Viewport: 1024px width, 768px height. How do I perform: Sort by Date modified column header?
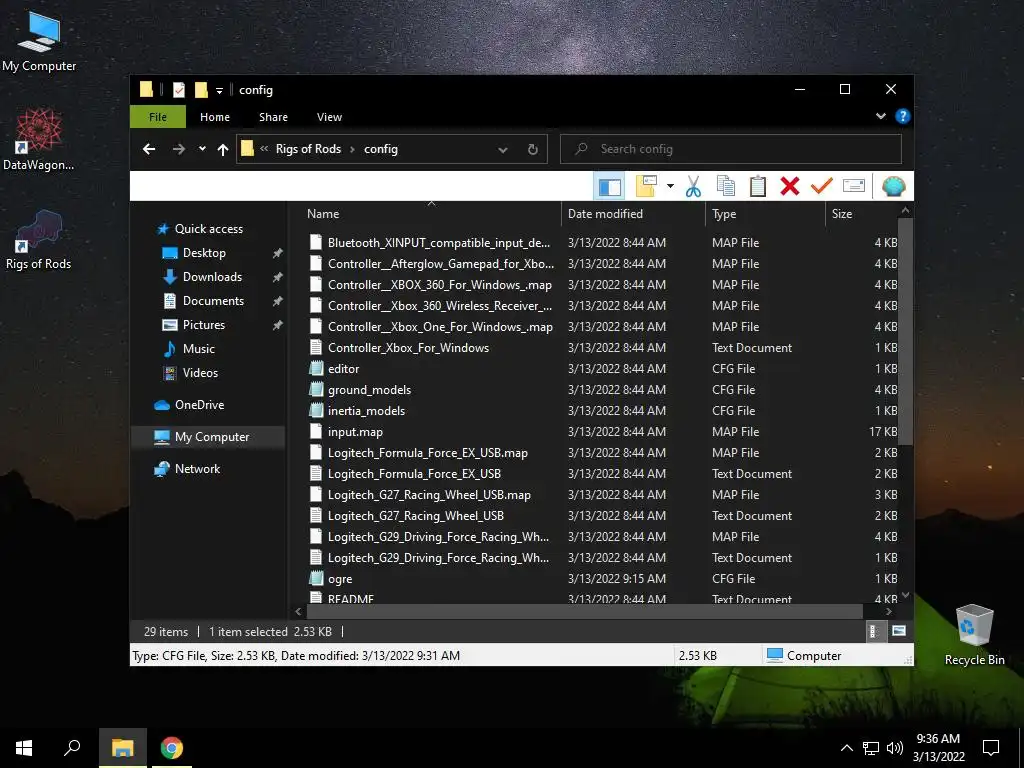click(633, 214)
